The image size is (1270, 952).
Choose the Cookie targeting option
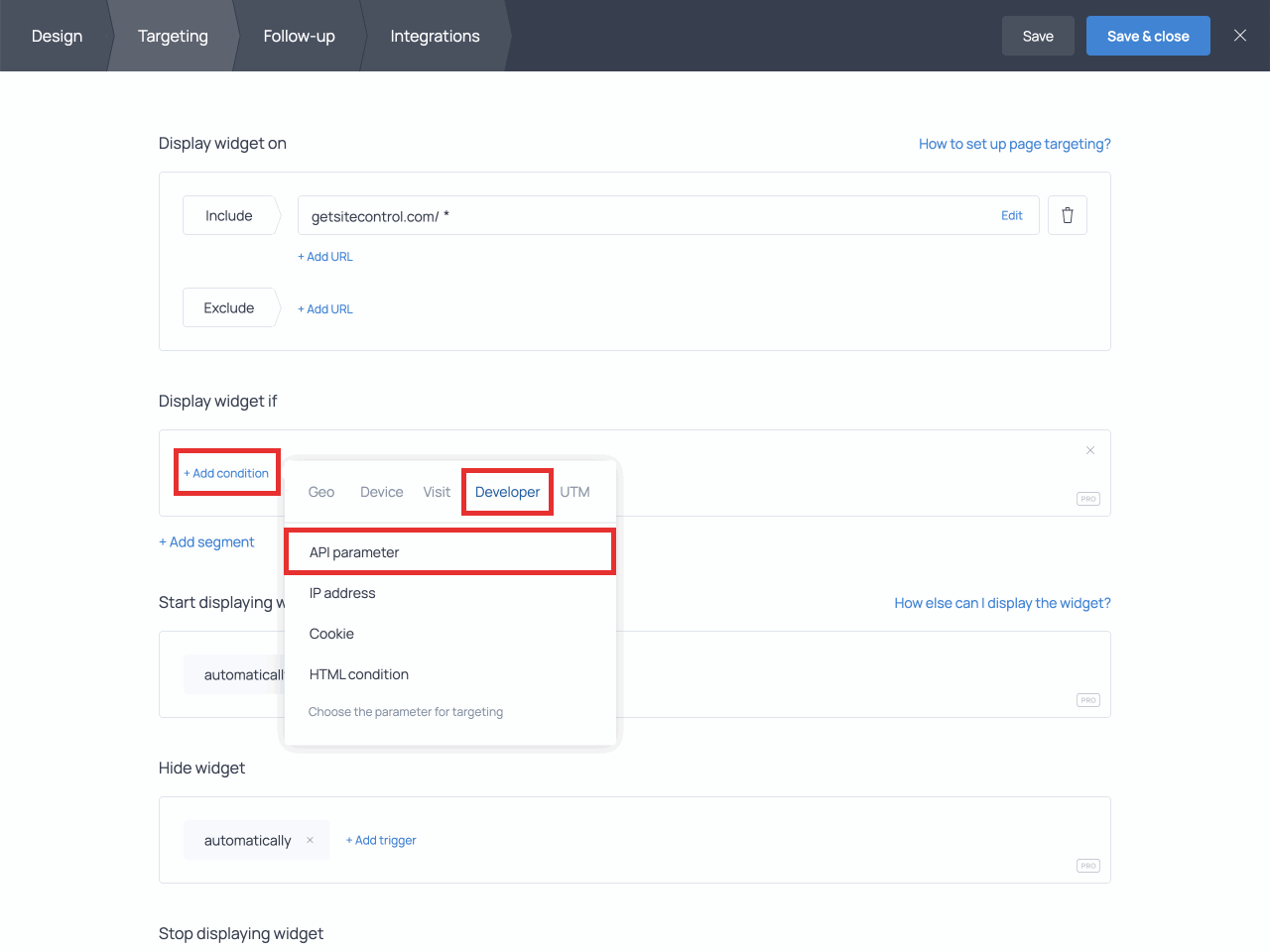point(331,634)
